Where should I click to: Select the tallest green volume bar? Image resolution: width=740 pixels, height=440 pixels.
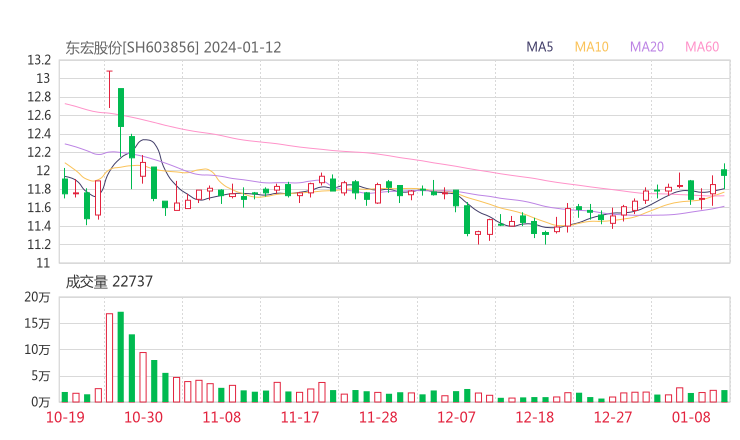click(x=121, y=357)
